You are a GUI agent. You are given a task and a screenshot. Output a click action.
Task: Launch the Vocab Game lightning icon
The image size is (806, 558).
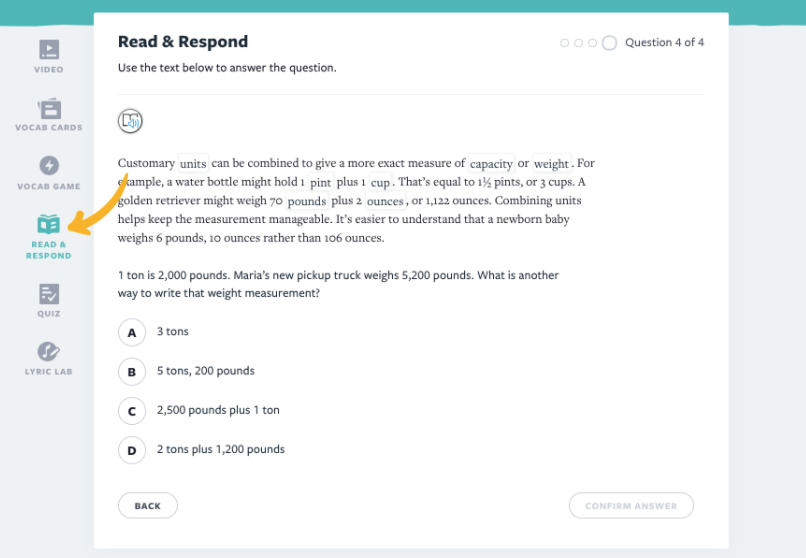pos(49,165)
